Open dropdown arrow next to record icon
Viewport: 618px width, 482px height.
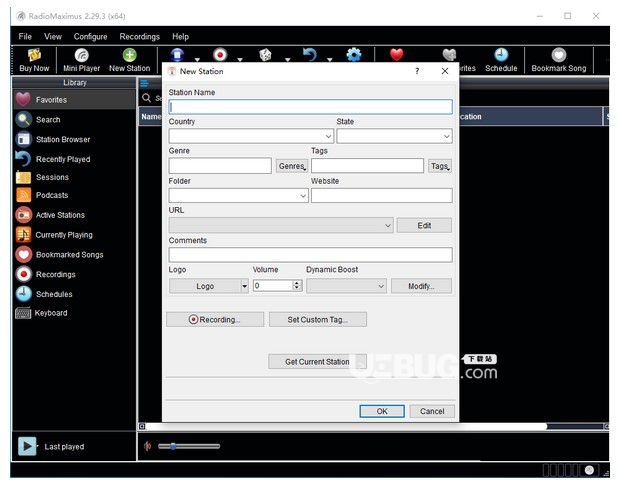point(240,60)
